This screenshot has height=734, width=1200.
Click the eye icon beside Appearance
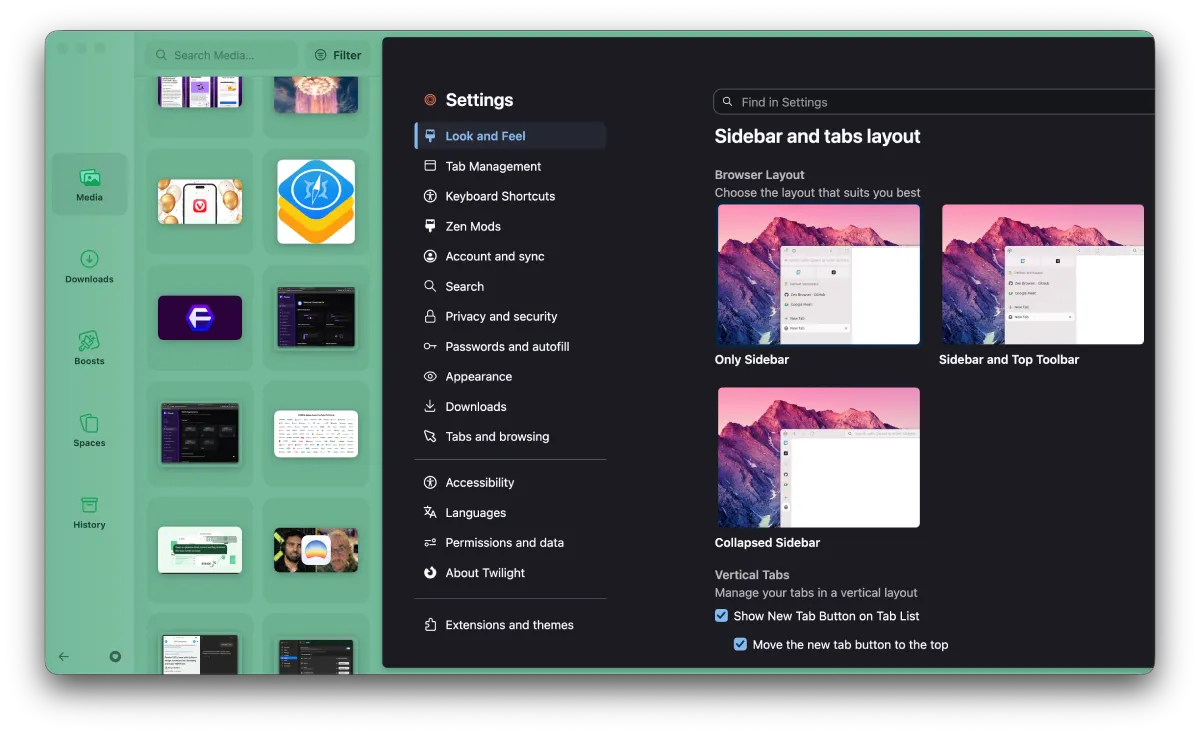(x=430, y=376)
